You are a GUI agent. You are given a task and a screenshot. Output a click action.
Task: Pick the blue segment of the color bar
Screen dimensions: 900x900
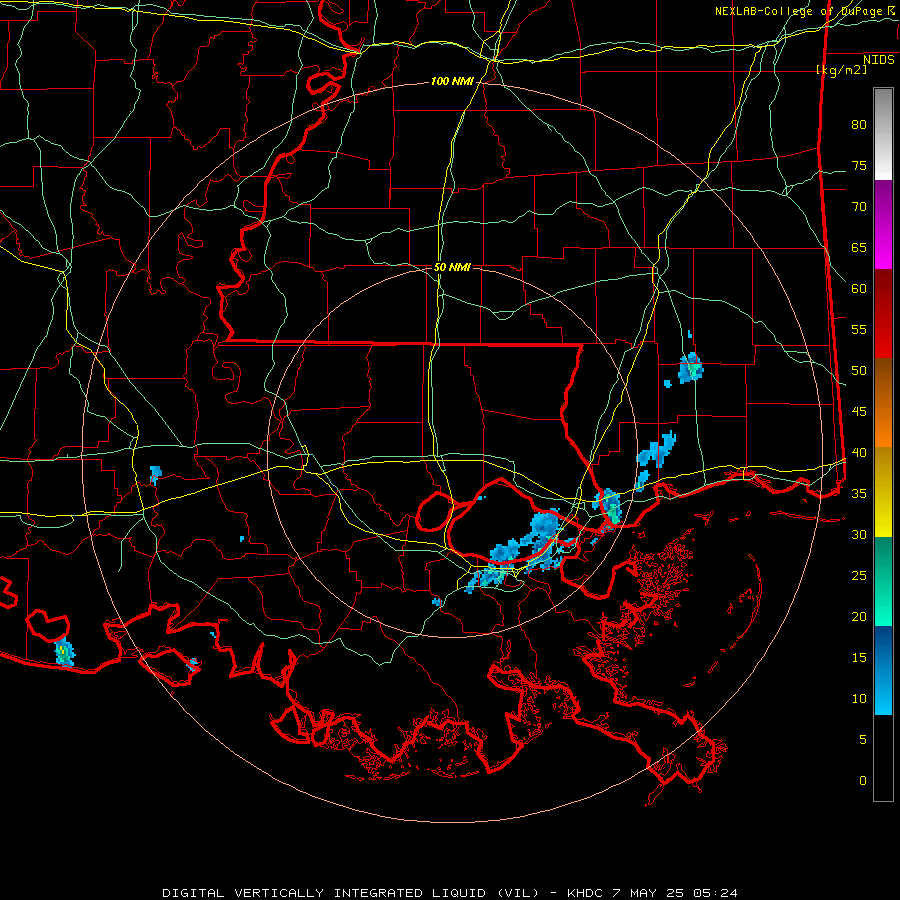883,670
